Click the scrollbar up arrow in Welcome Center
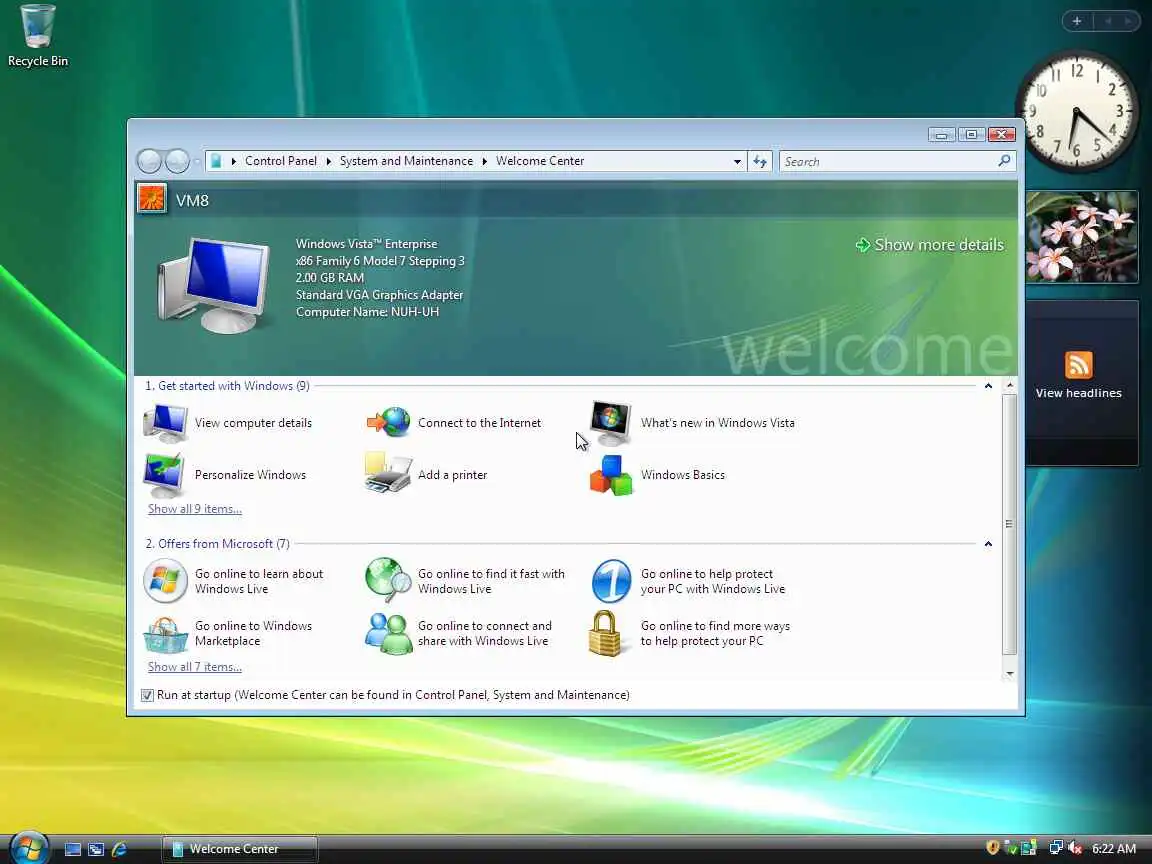This screenshot has height=864, width=1152. click(1009, 386)
